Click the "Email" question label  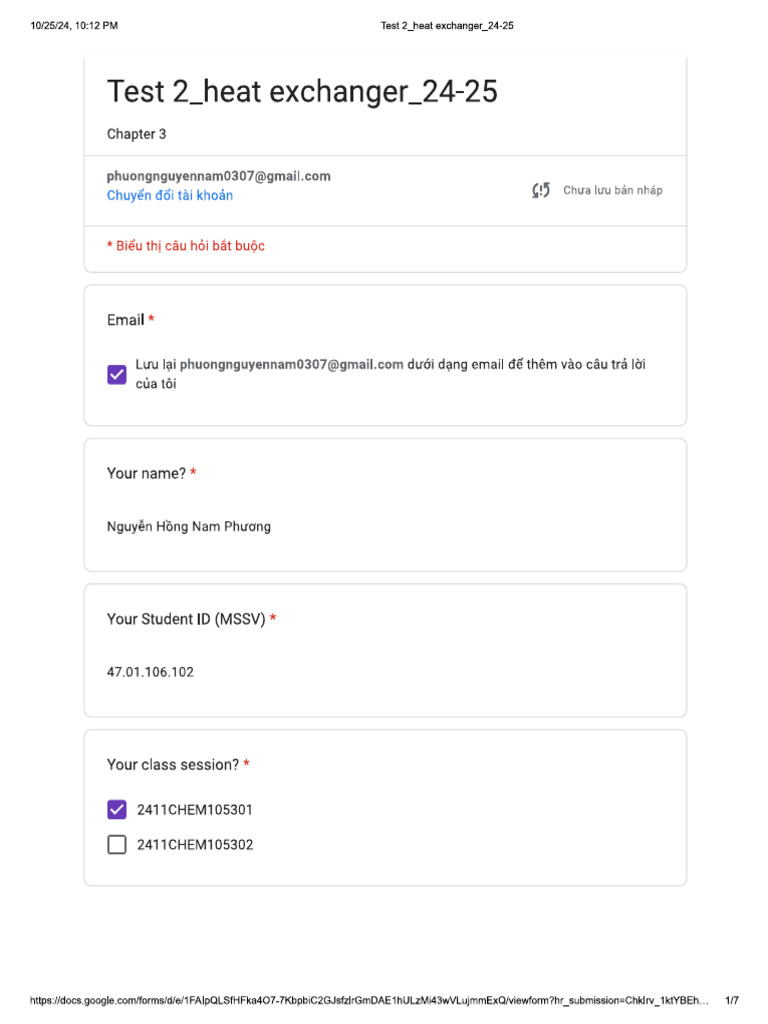pos(126,320)
